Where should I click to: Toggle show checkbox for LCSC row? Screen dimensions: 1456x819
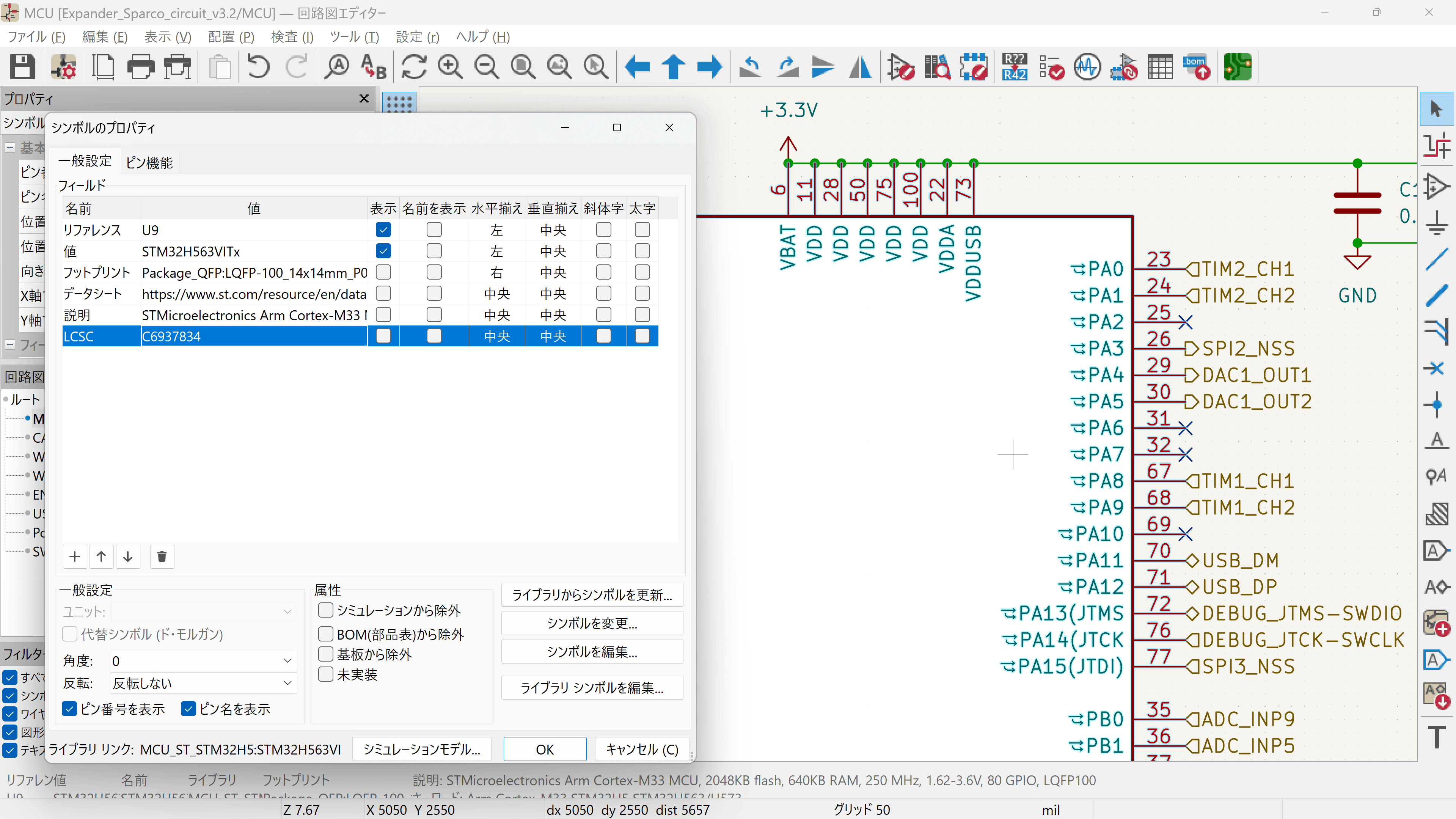383,336
